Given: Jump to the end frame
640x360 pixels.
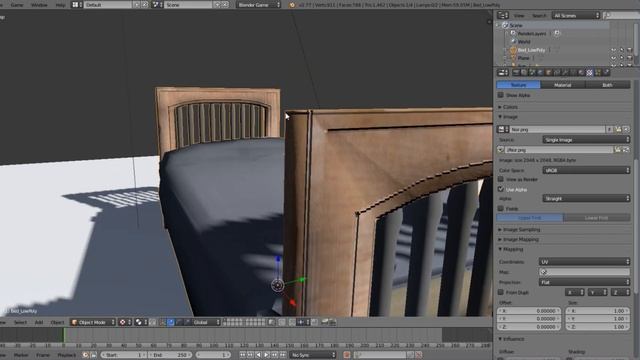Looking at the screenshot, I should click(282, 355).
